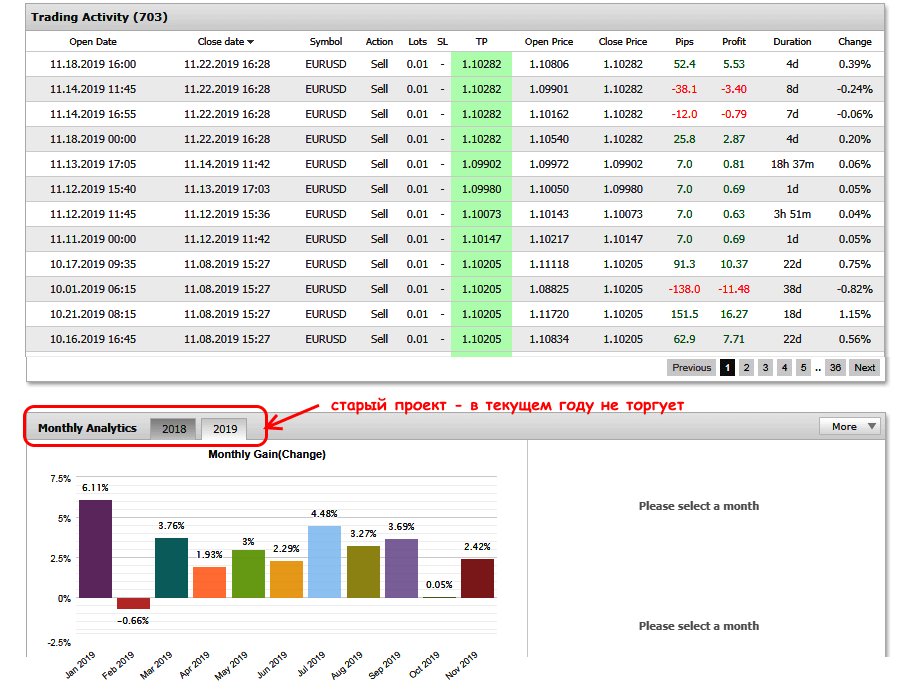Viewport: 900px width, 700px height.
Task: Select the 2019 analytics tab
Action: click(x=225, y=429)
